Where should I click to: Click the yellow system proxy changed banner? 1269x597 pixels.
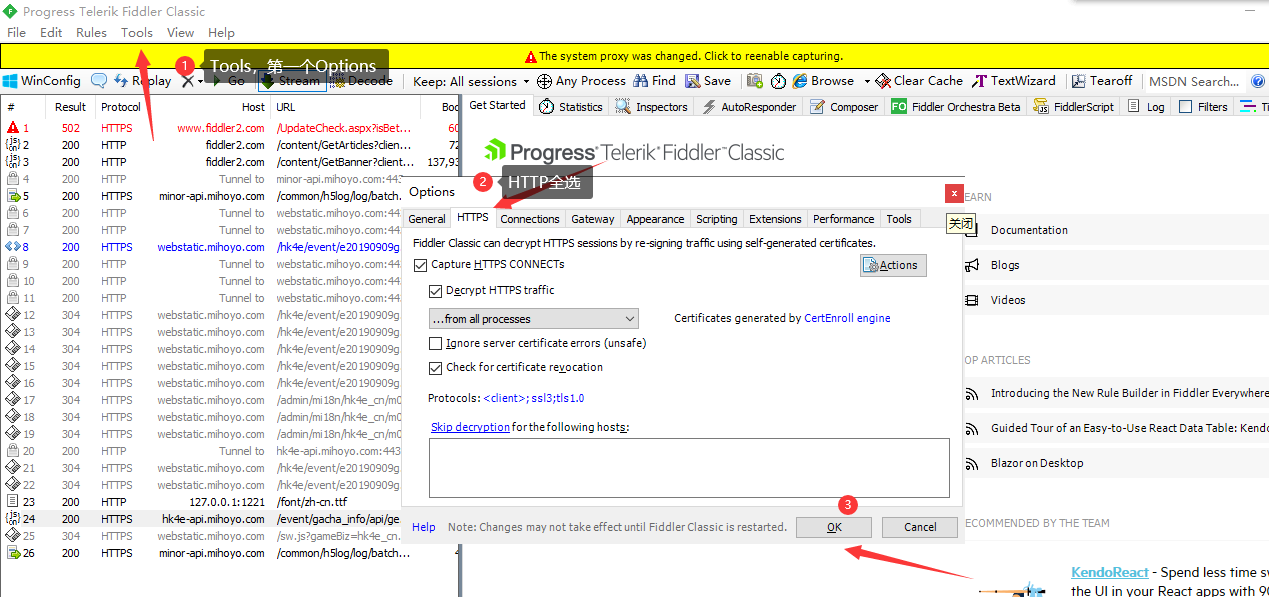pyautogui.click(x=634, y=56)
